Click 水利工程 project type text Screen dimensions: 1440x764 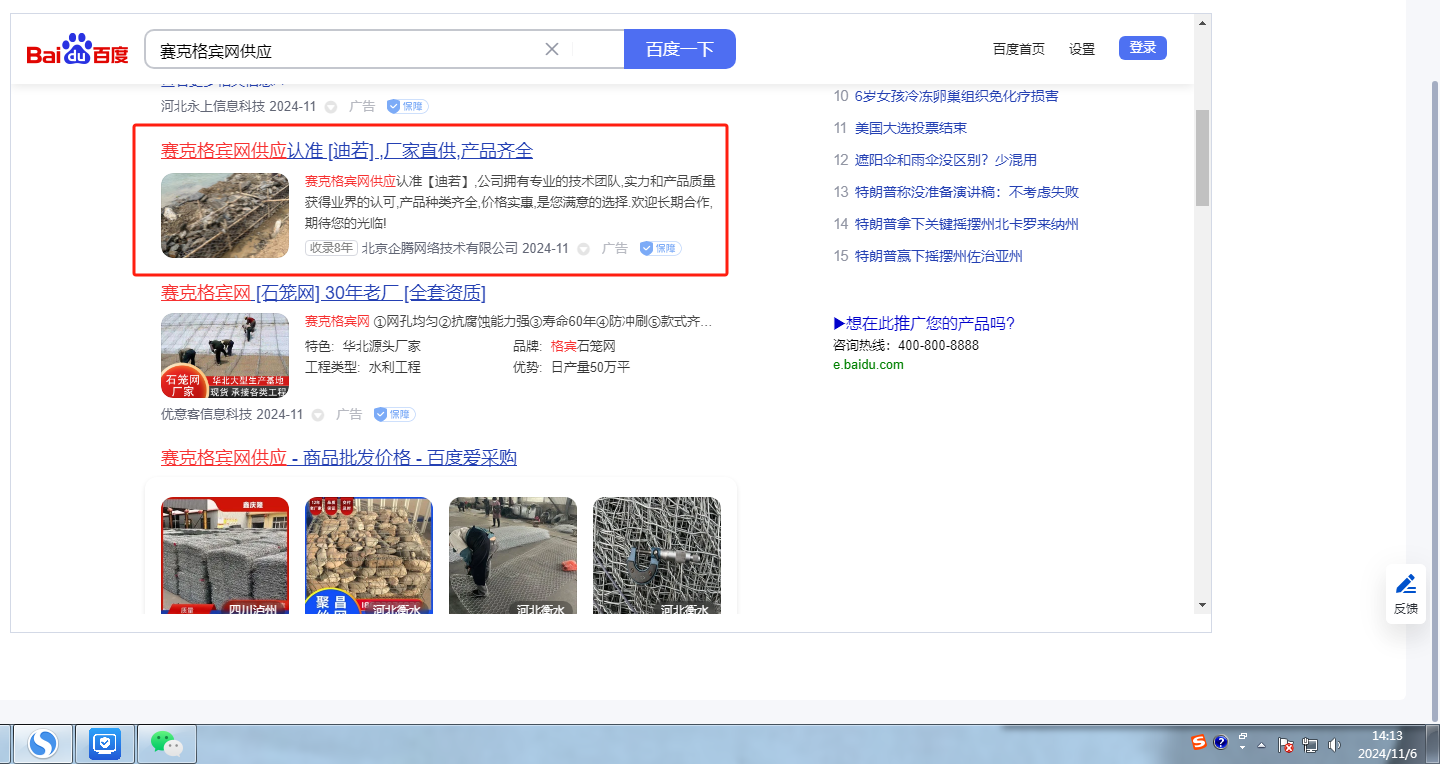pos(395,367)
